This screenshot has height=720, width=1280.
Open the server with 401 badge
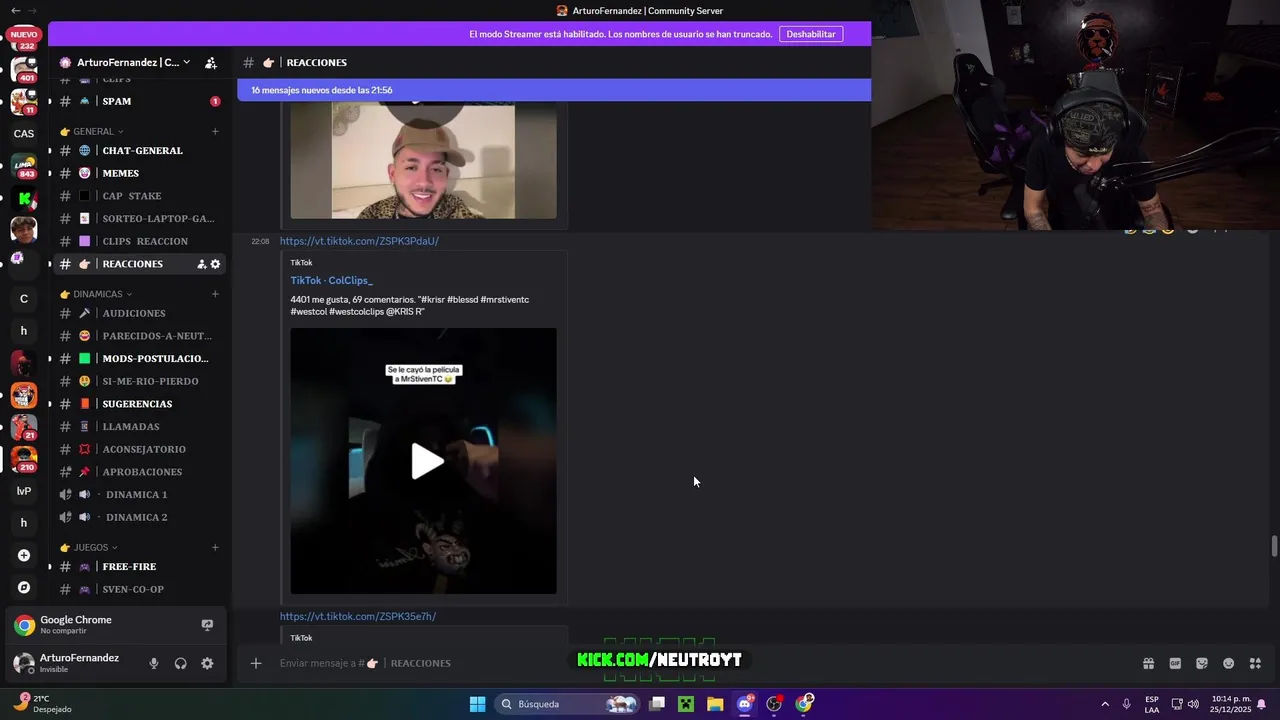click(x=24, y=70)
